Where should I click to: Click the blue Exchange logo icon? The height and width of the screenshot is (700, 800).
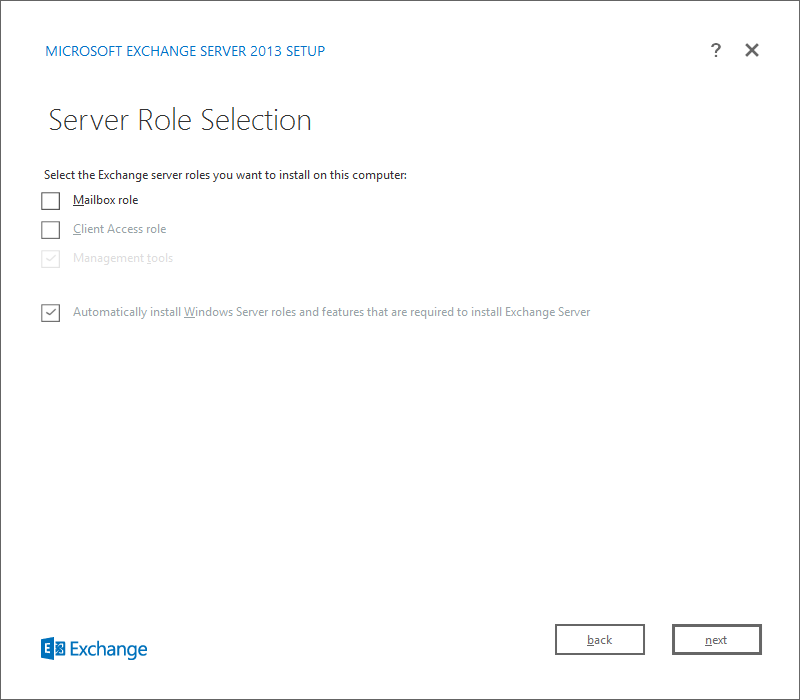(x=53, y=649)
